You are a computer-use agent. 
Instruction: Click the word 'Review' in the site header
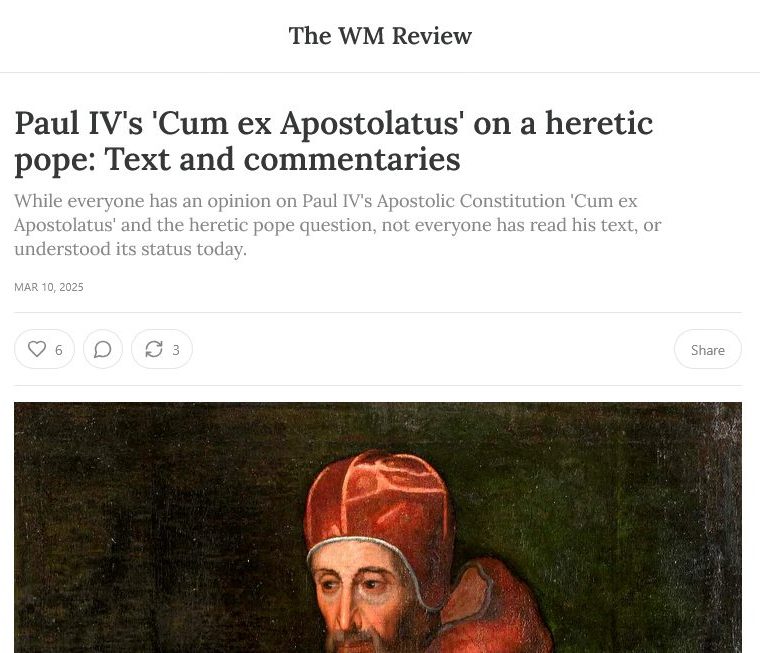[x=431, y=35]
